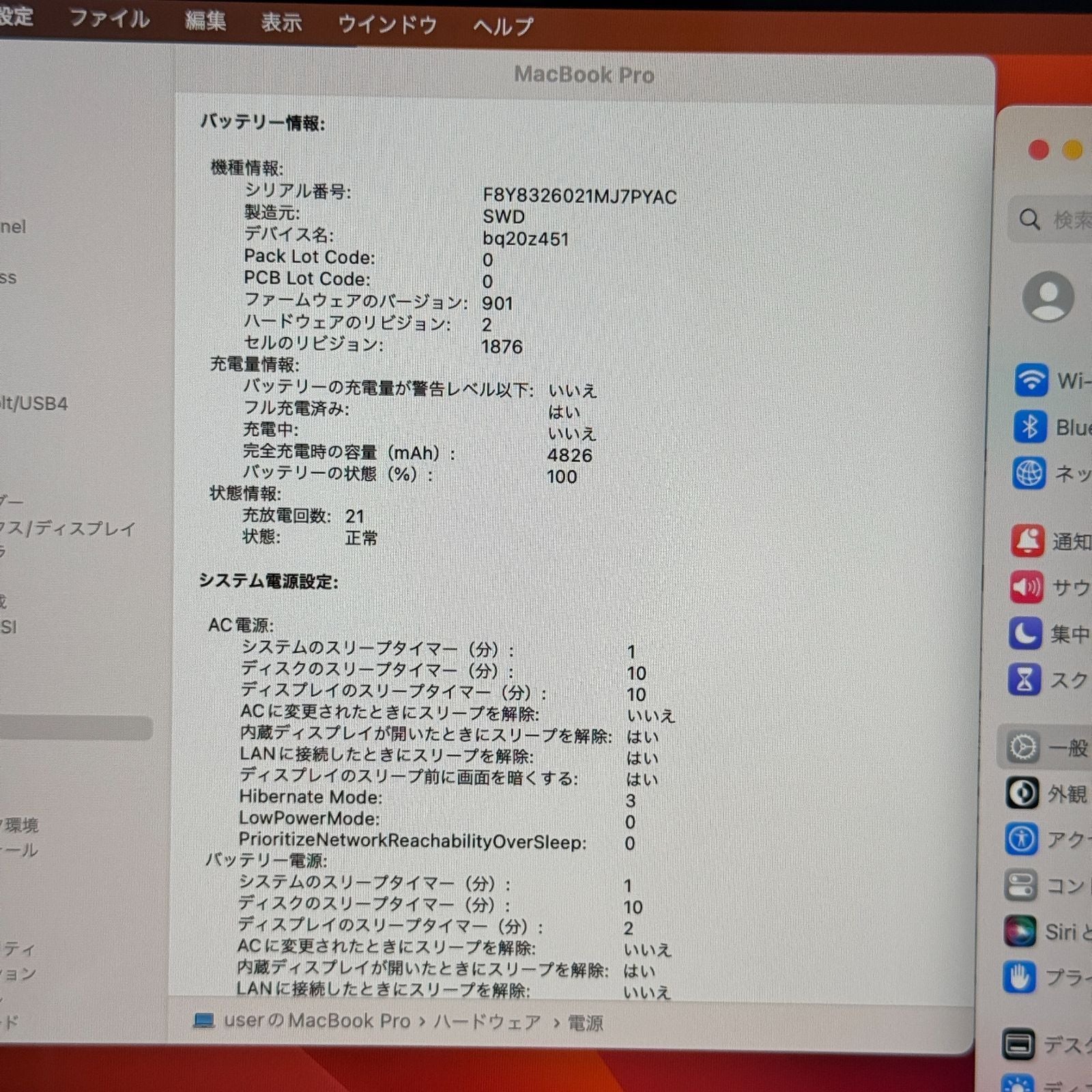Open the Notifications bell icon in Settings

coord(1028,541)
